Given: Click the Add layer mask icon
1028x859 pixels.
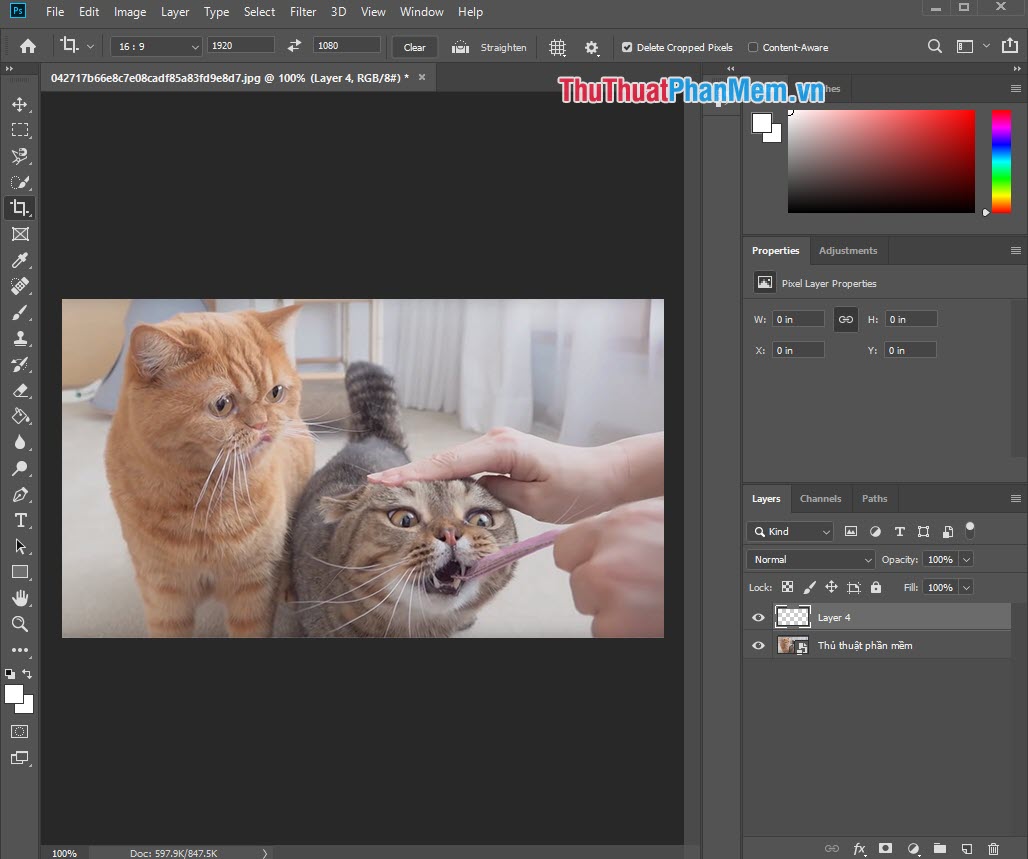Looking at the screenshot, I should (x=885, y=848).
